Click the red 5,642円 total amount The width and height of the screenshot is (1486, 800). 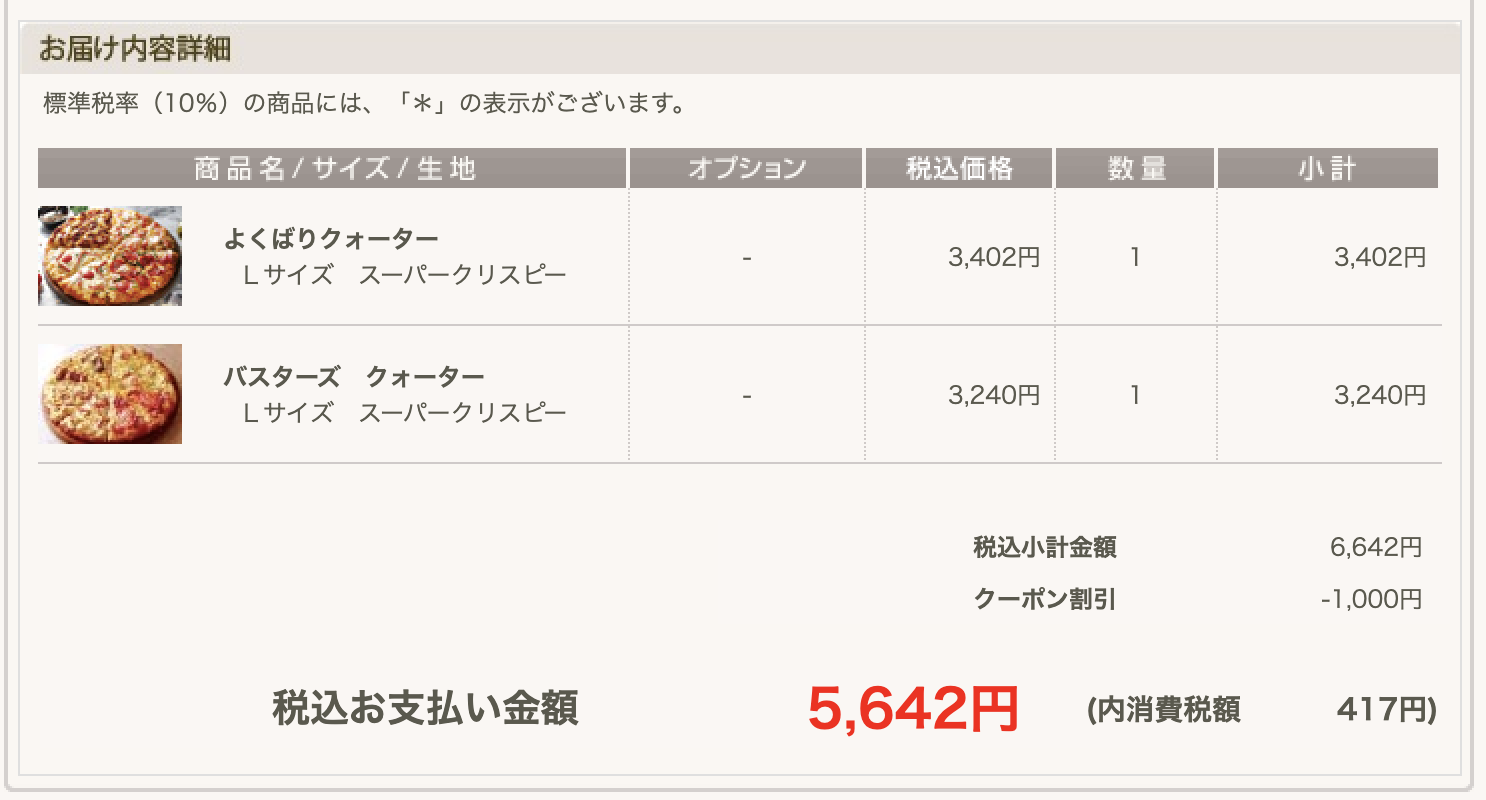point(913,709)
